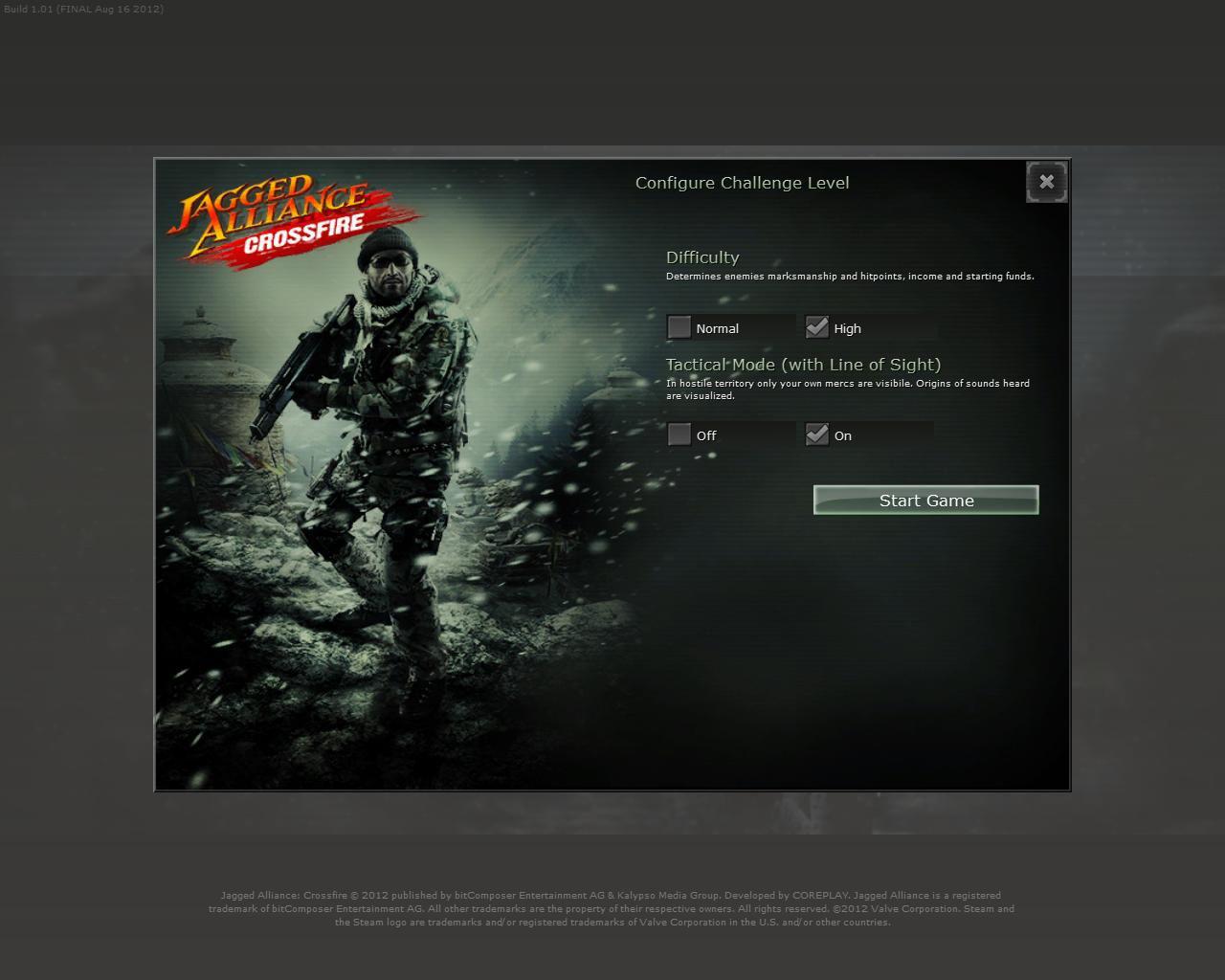Viewport: 1225px width, 980px height.
Task: Click the hostile territory description text
Action: point(848,390)
